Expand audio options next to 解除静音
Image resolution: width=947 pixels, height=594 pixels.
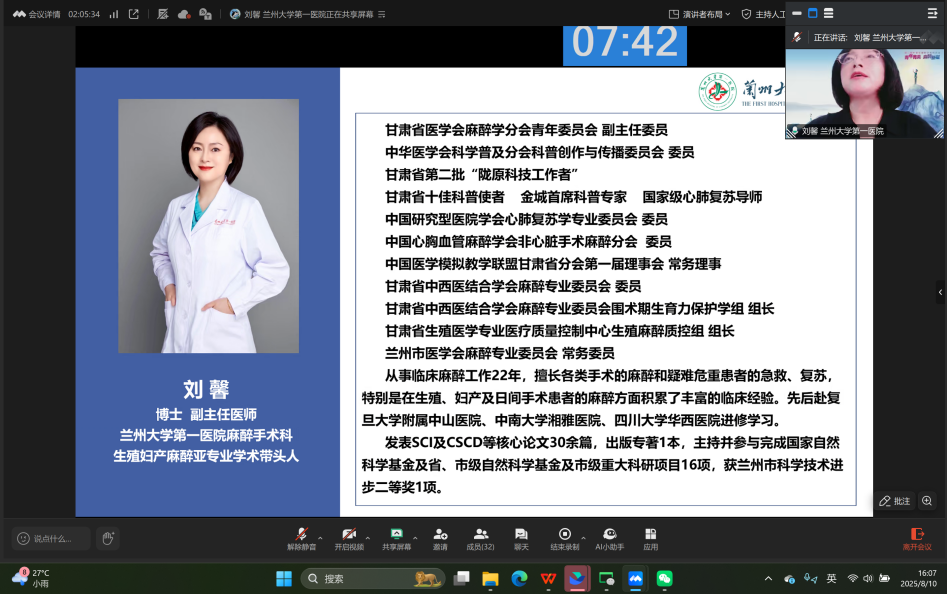tap(320, 537)
